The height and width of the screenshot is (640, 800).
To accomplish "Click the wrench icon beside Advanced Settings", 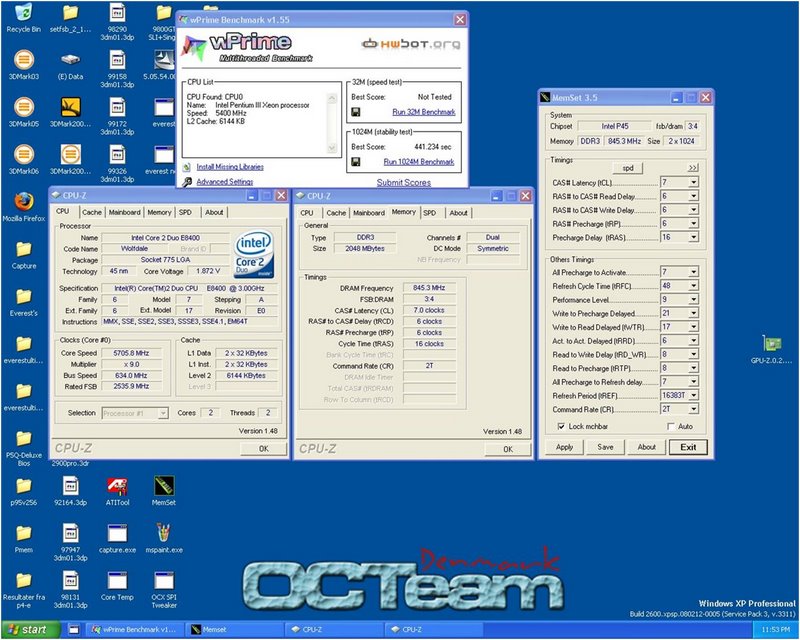I will (x=187, y=182).
